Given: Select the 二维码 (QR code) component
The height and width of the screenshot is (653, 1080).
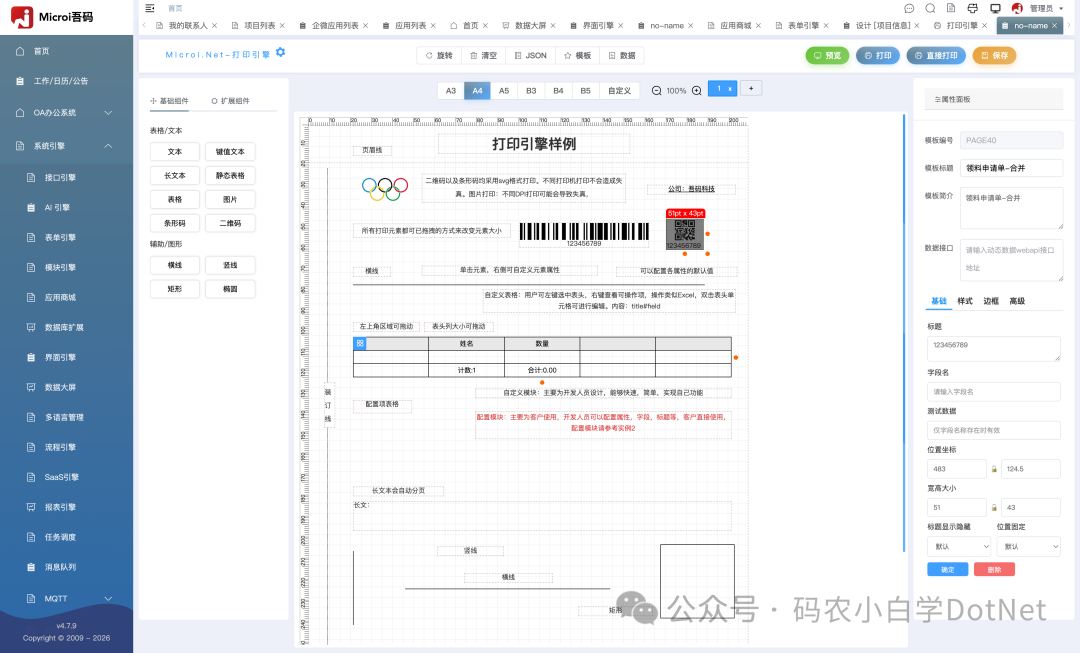Looking at the screenshot, I should [x=229, y=222].
